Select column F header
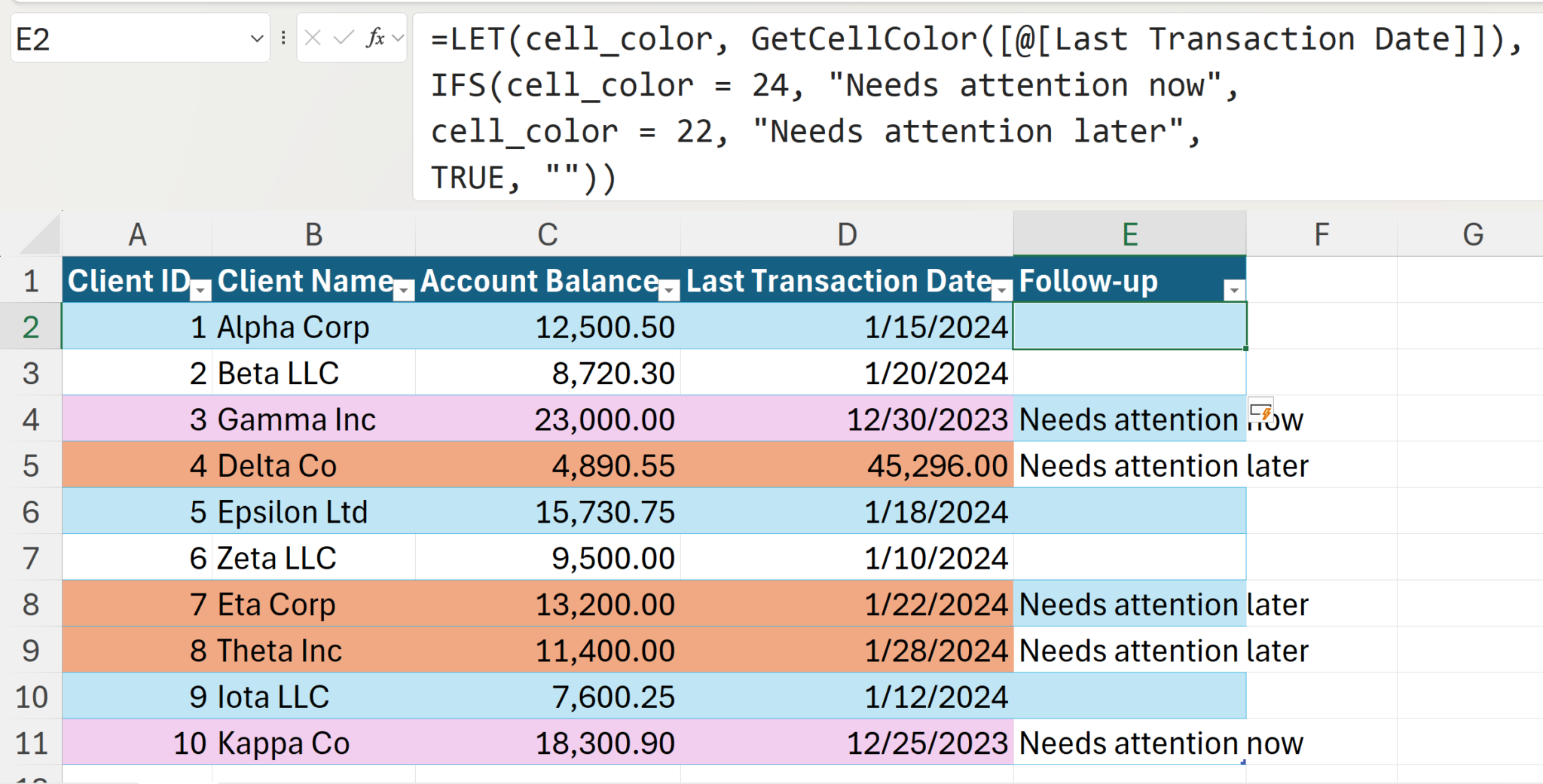The width and height of the screenshot is (1543, 784). pyautogui.click(x=1321, y=235)
